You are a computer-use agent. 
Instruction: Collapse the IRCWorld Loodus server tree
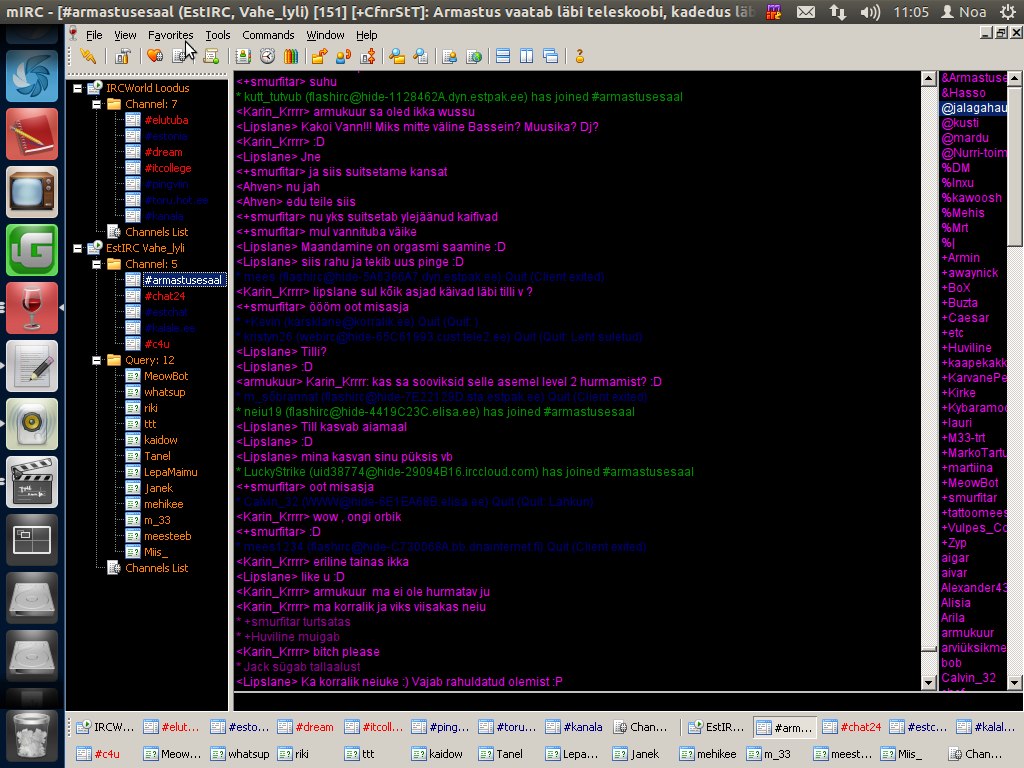tap(78, 88)
